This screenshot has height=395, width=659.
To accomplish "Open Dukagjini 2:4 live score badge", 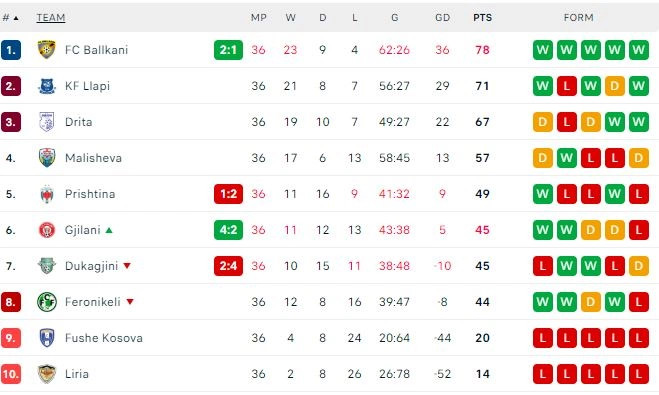I will tap(228, 266).
